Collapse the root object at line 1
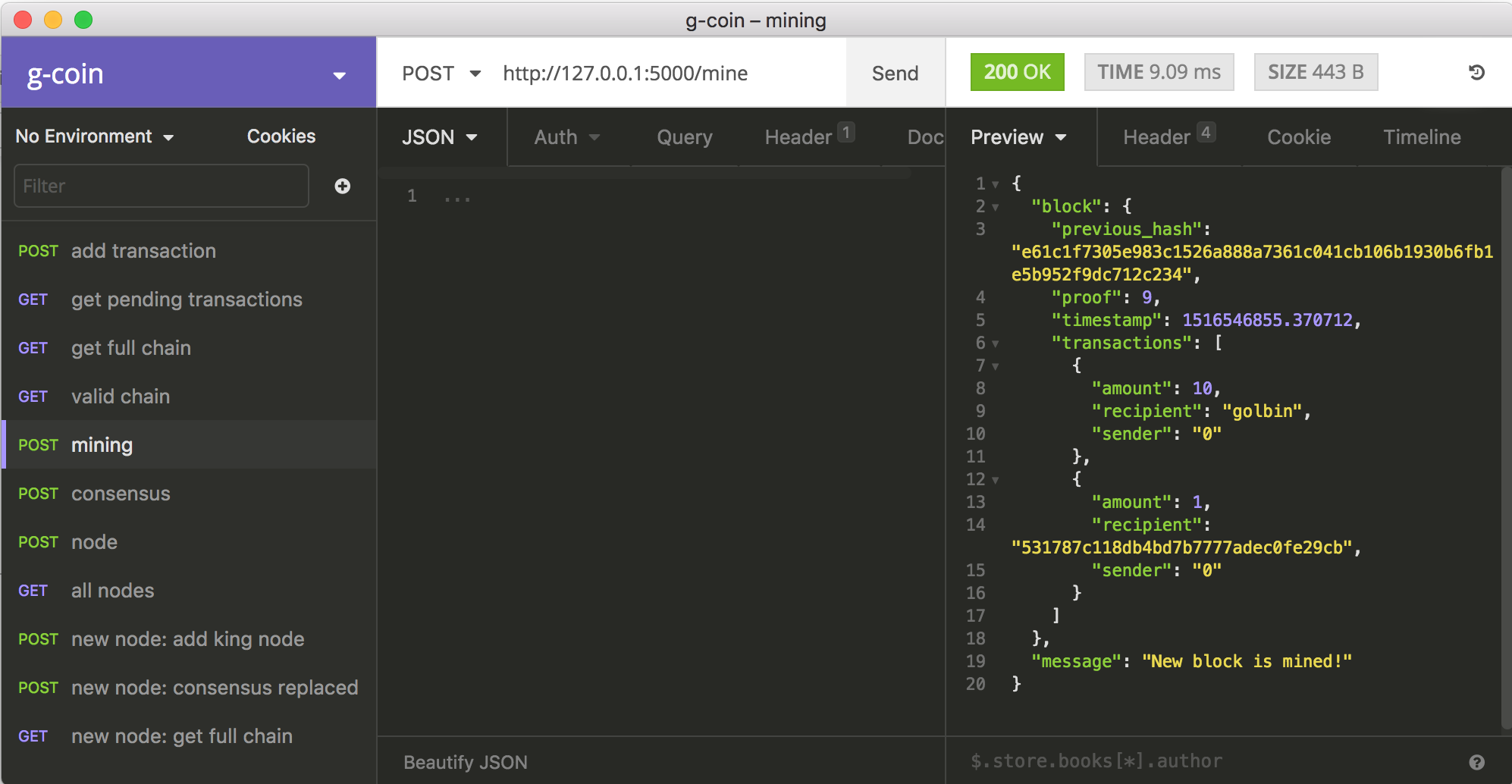The height and width of the screenshot is (784, 1512). tap(996, 184)
